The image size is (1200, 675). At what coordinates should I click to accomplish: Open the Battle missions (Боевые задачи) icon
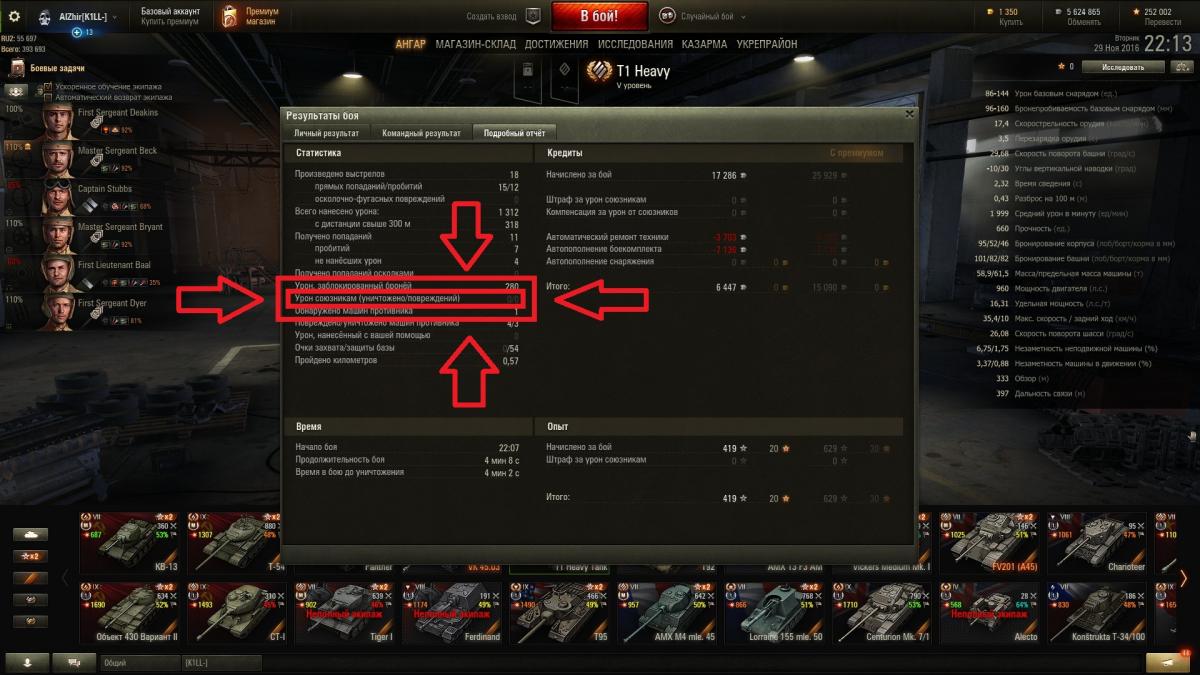point(16,68)
